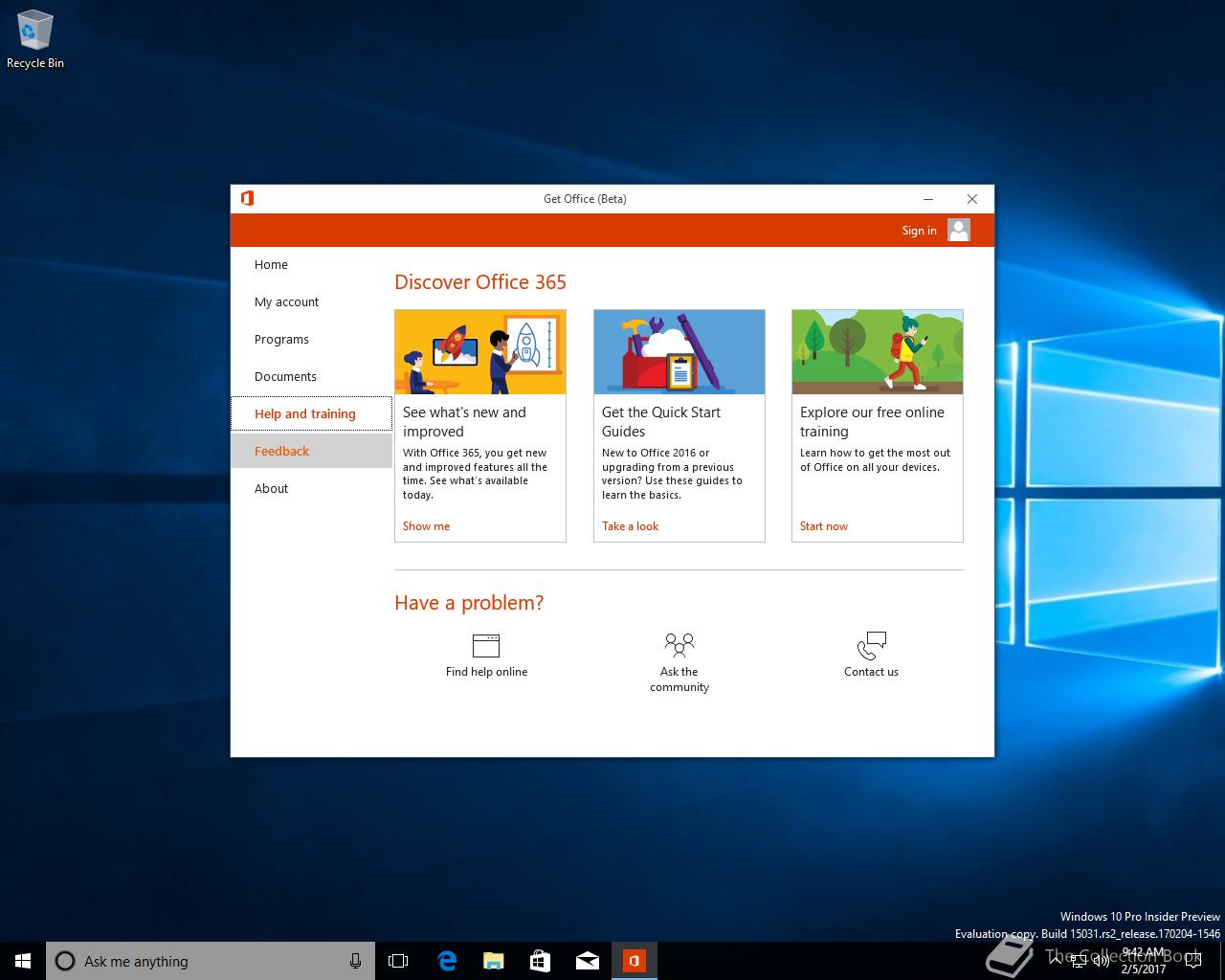
Task: Minimize the Get Office window
Action: point(928,199)
